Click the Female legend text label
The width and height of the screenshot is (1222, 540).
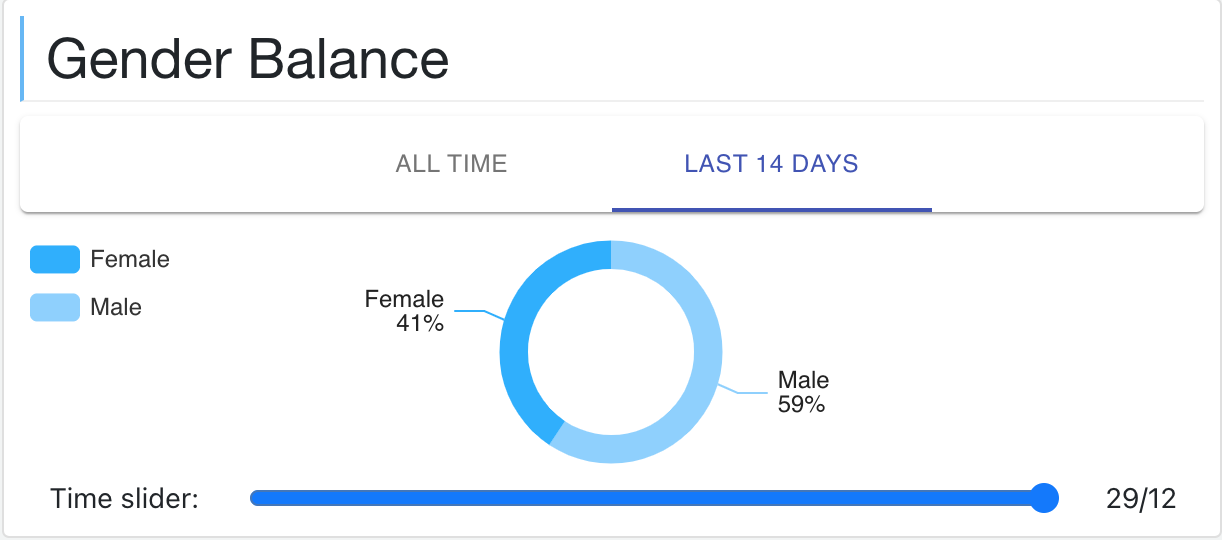tap(130, 260)
